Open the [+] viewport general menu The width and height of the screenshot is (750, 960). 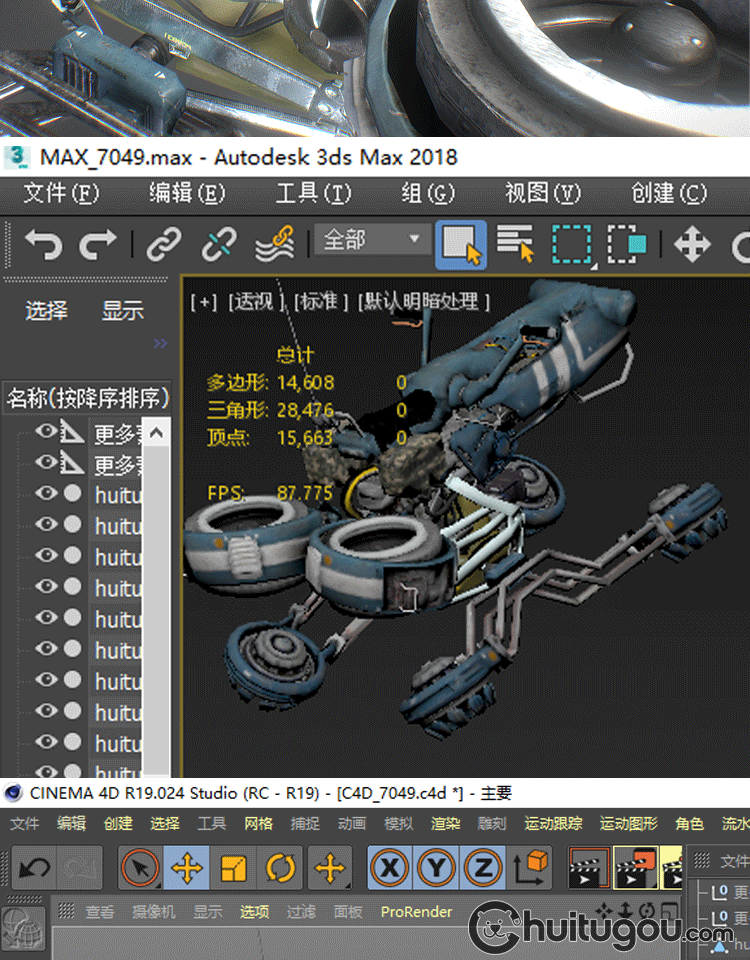[x=204, y=301]
